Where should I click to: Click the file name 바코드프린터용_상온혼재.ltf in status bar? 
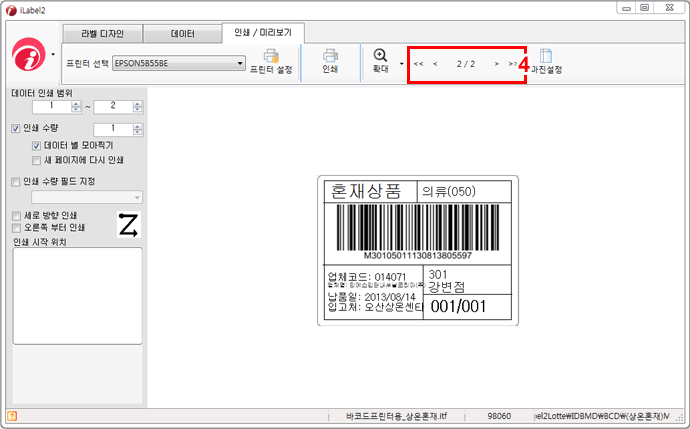396,416
